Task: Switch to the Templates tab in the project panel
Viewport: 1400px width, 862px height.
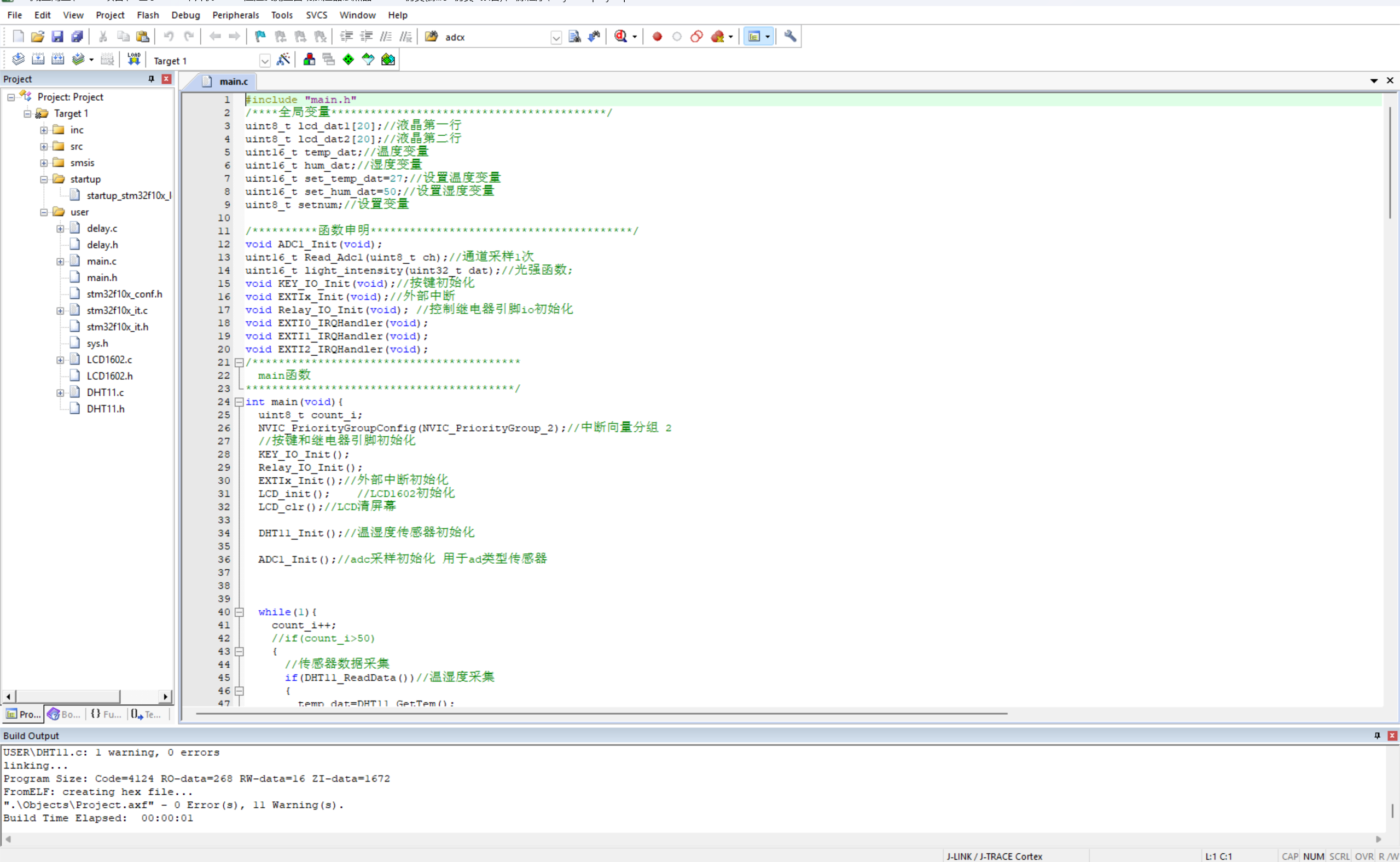Action: point(146,714)
